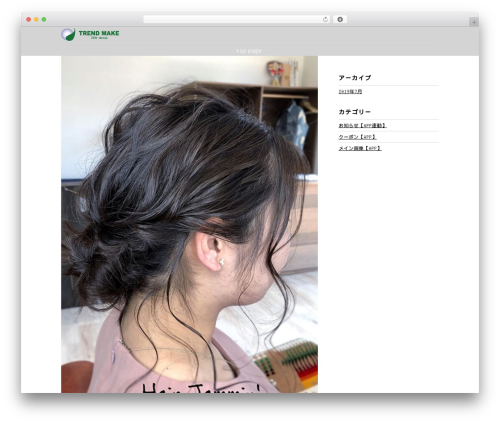This screenshot has height=423, width=500.
Task: Maximize the window with the green button
Action: [44, 19]
